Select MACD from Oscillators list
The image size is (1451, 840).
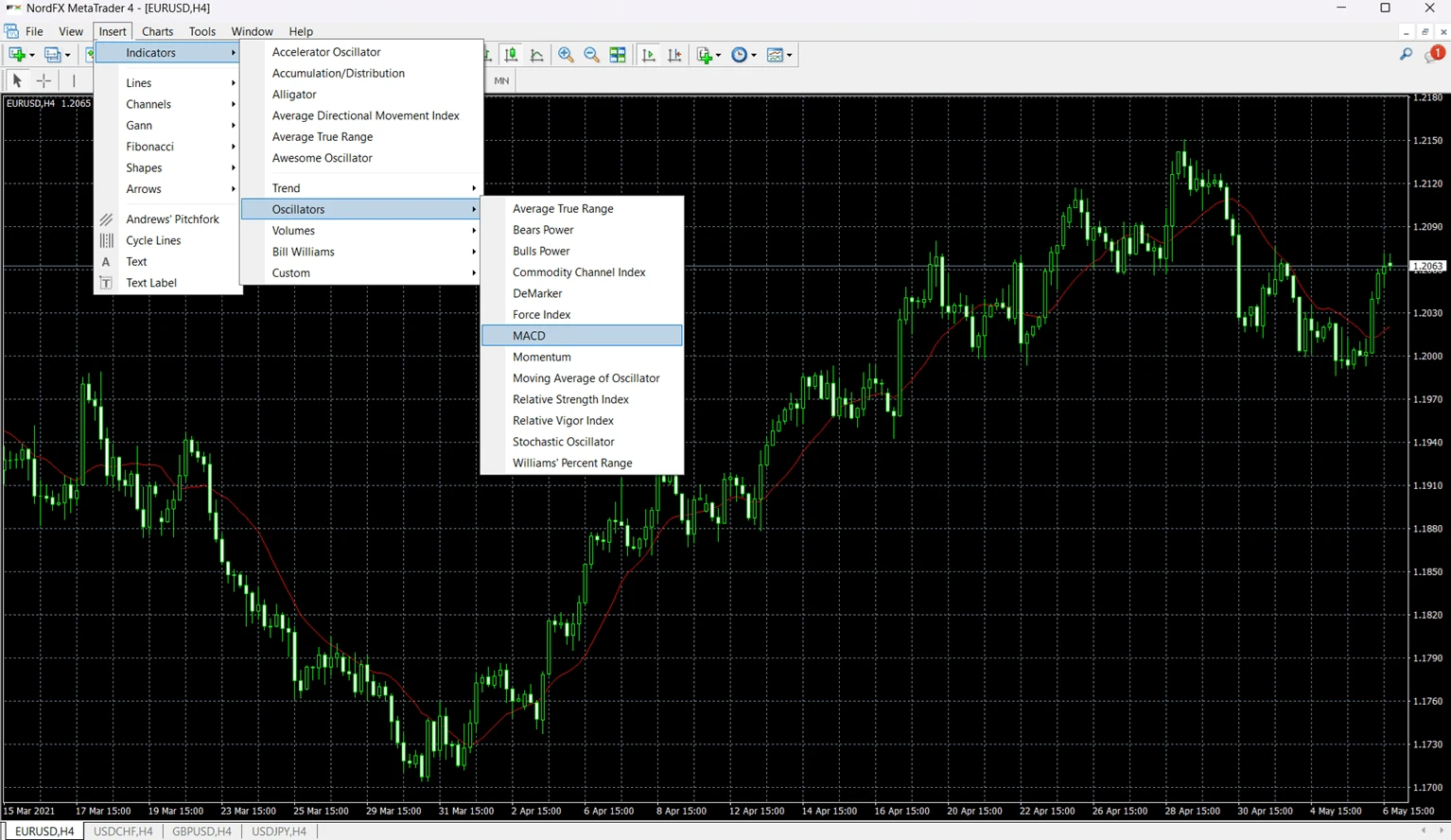(x=582, y=336)
